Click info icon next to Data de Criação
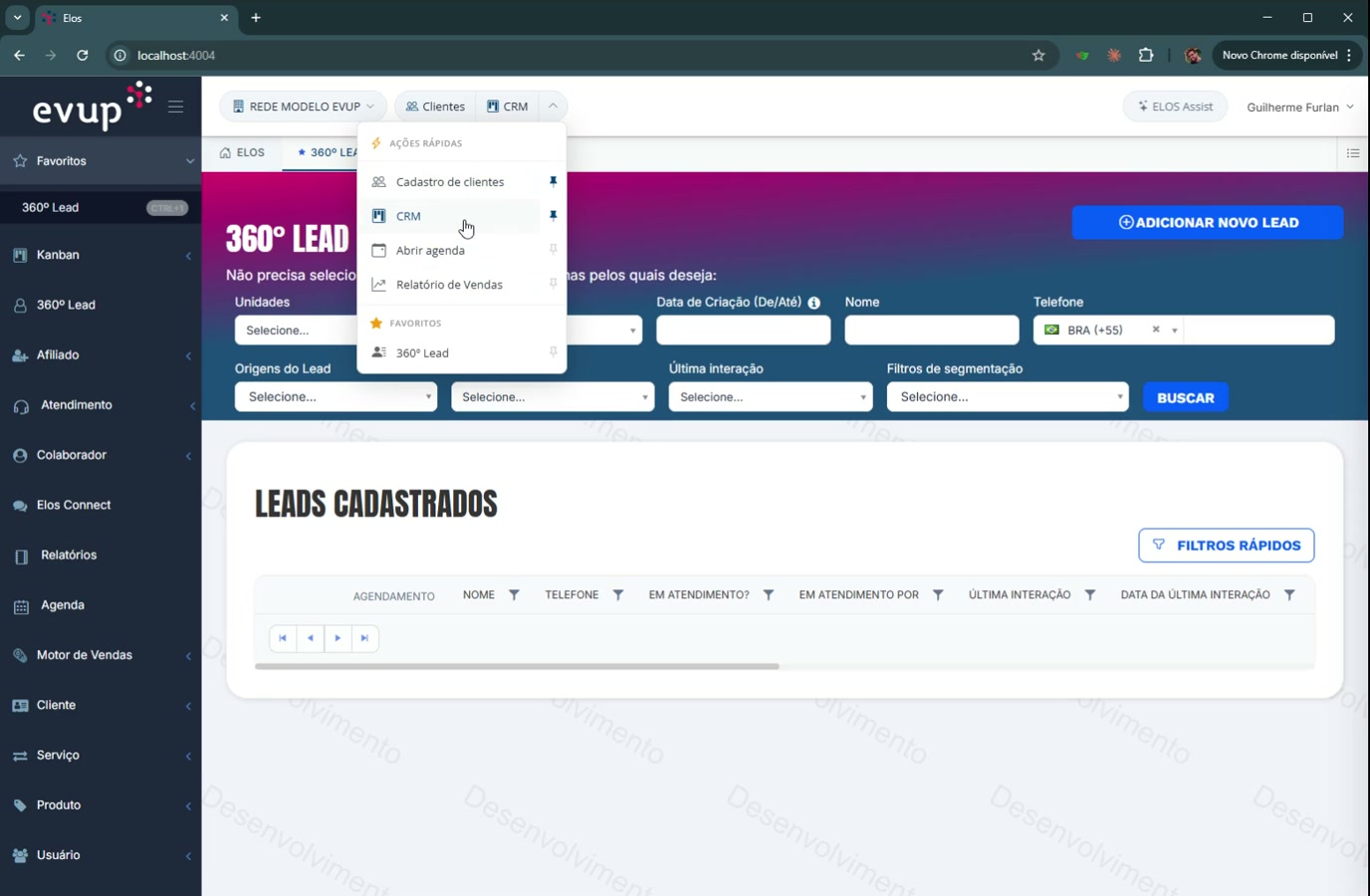Image resolution: width=1370 pixels, height=896 pixels. (813, 303)
